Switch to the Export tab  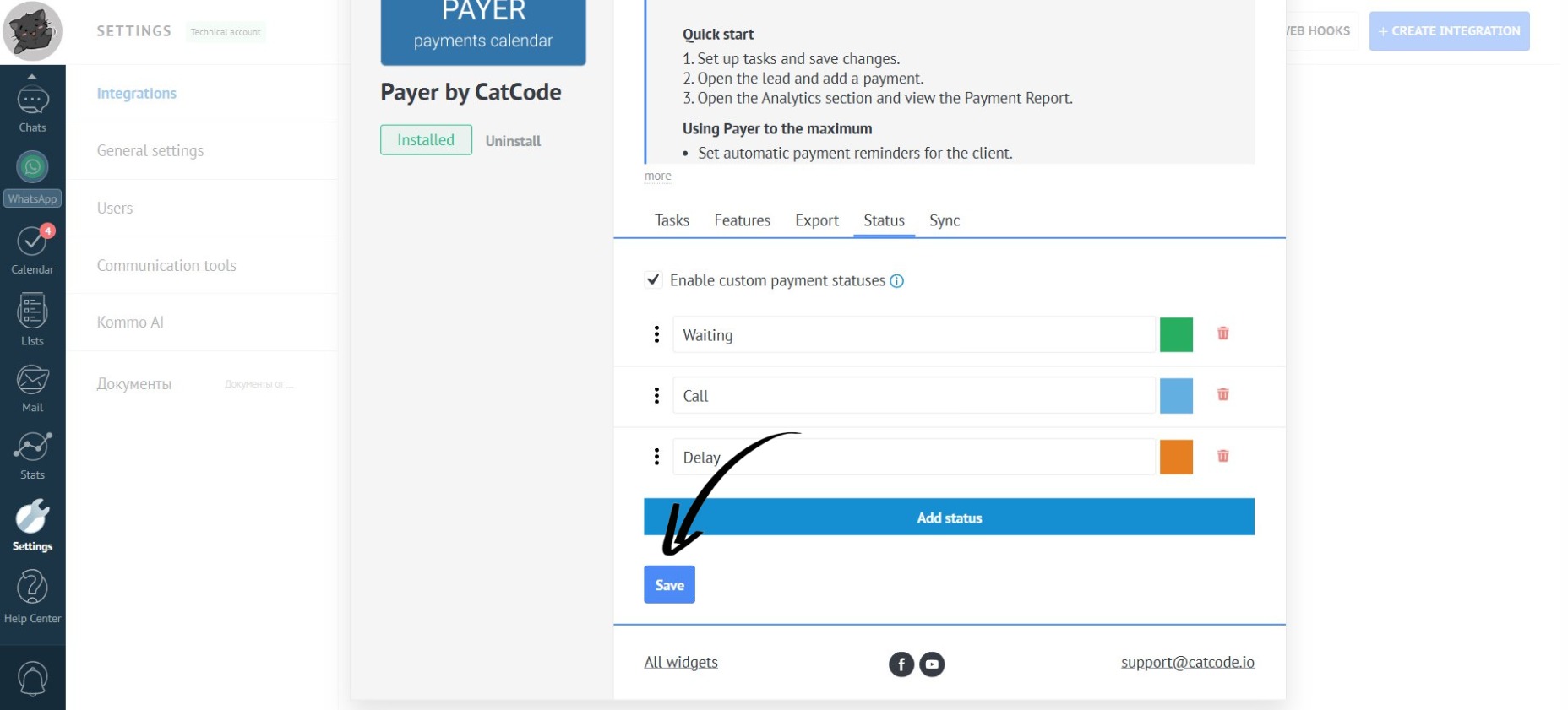[816, 220]
